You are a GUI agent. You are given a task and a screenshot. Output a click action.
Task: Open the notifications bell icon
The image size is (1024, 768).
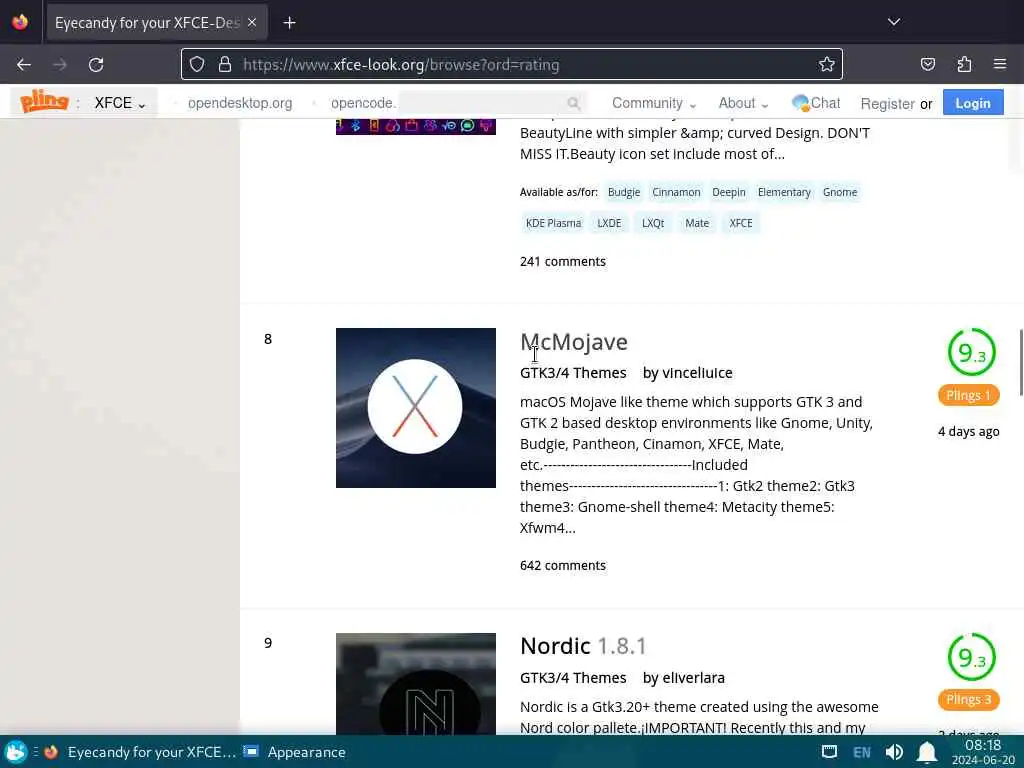[926, 752]
